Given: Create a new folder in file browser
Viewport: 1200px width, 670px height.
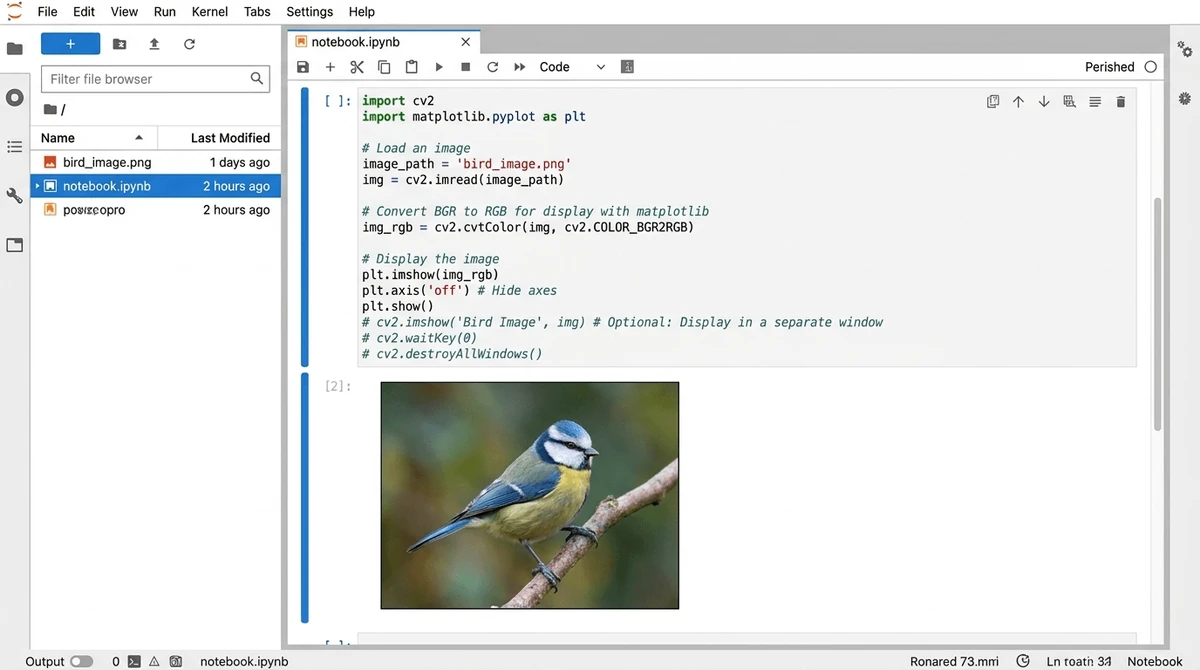Looking at the screenshot, I should (x=119, y=44).
